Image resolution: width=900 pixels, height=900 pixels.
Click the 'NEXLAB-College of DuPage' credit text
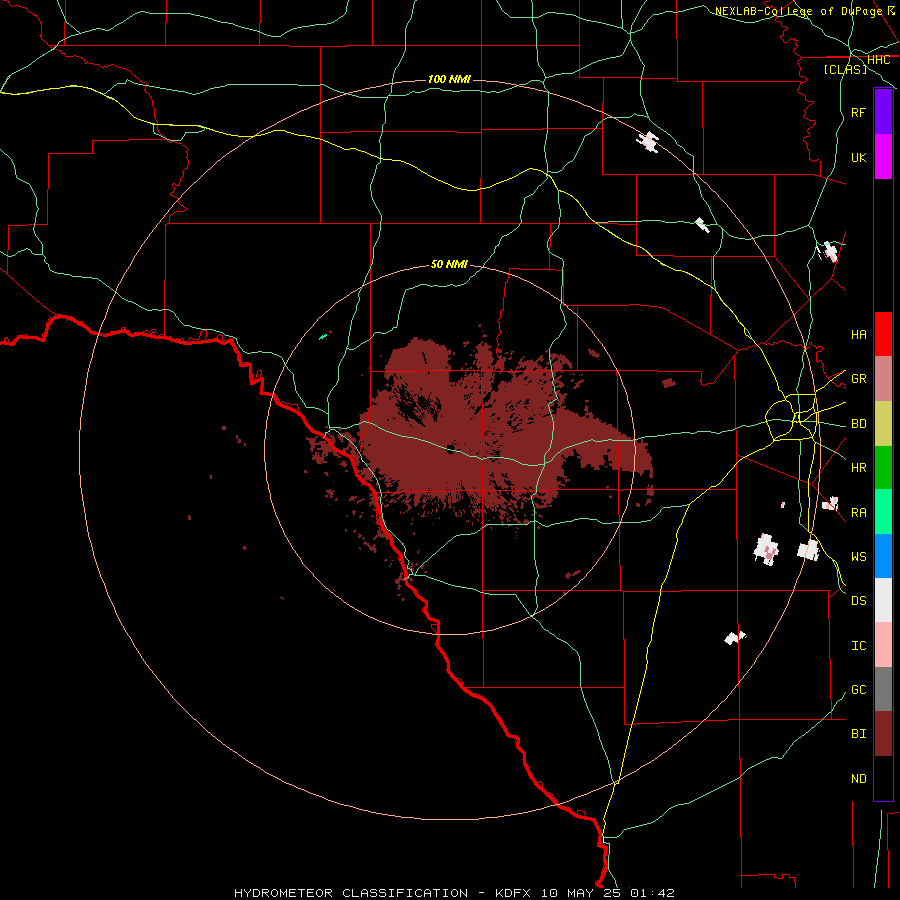798,11
